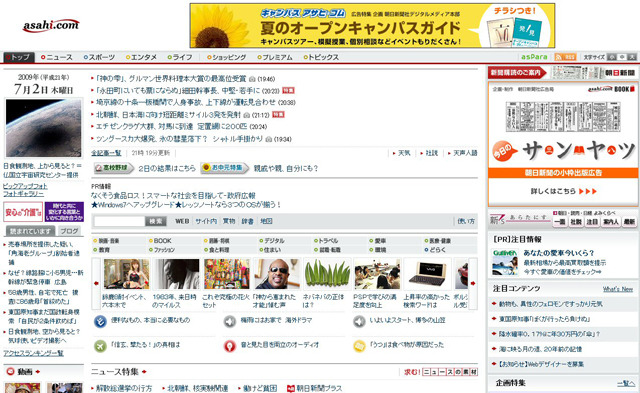Click the 検索 search button

point(156,221)
